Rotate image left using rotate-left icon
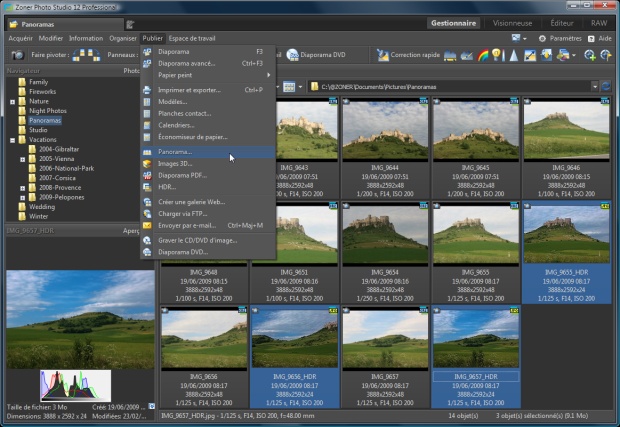Screen dimensions: 620x427 pyautogui.click(x=79, y=55)
